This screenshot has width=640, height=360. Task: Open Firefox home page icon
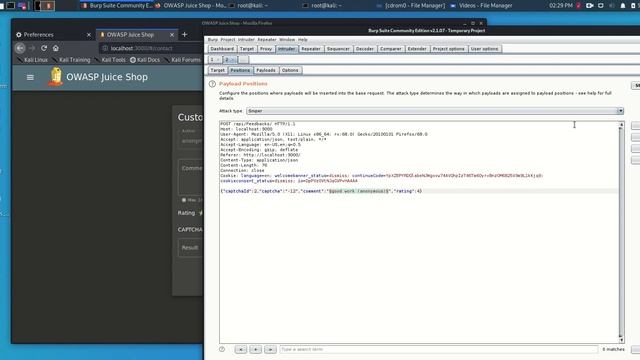point(56,48)
